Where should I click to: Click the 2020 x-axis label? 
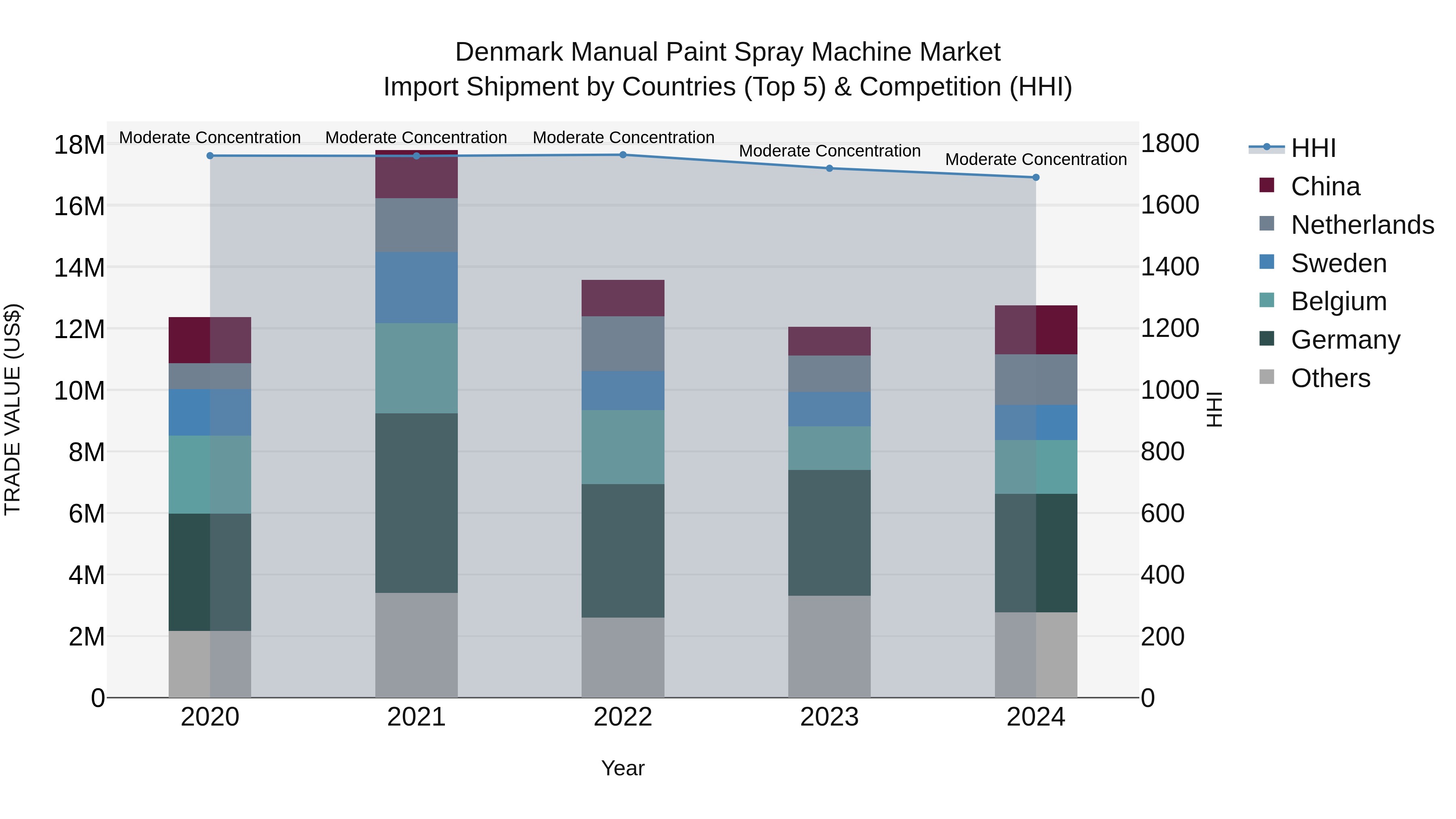(x=210, y=717)
